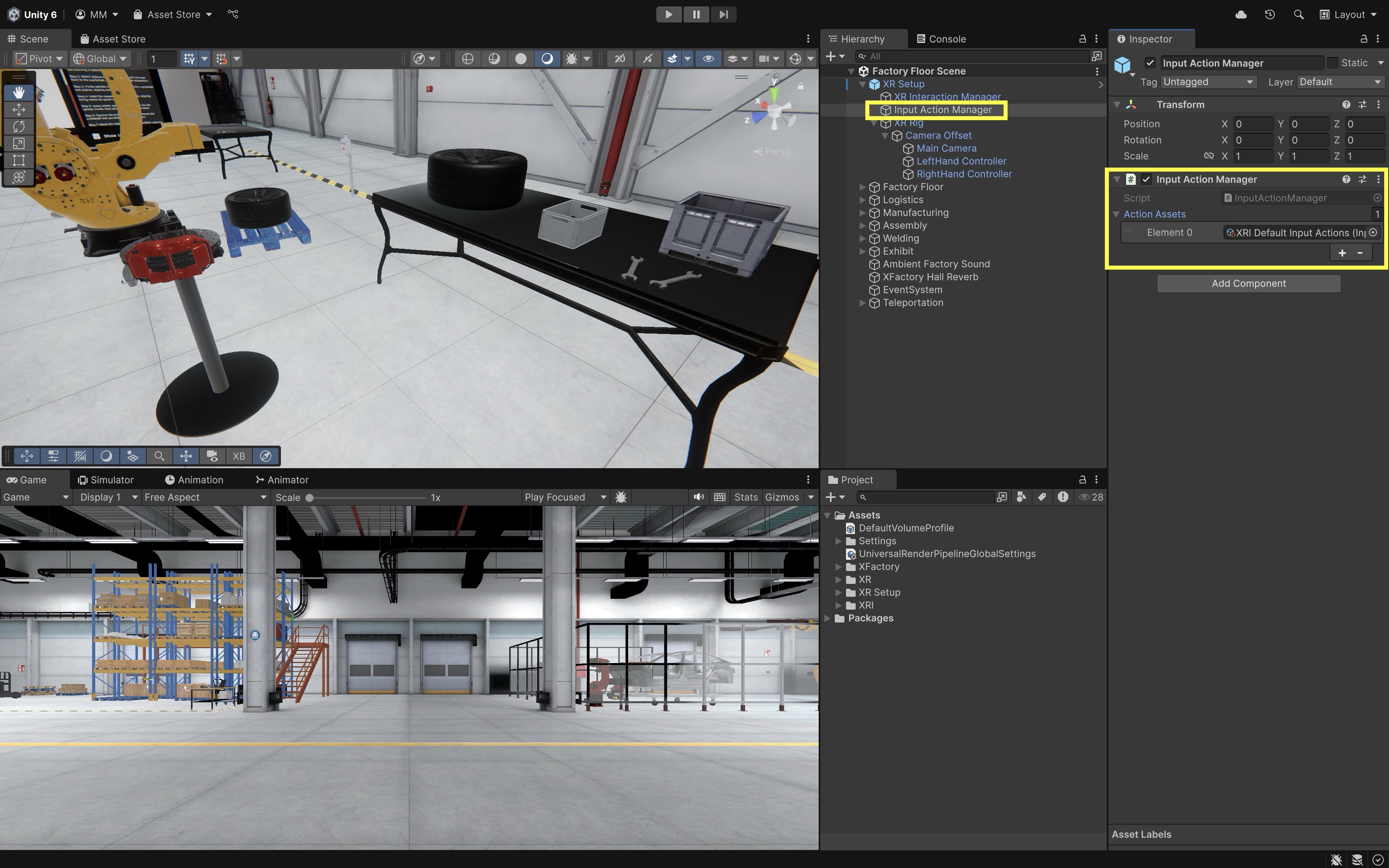1389x868 pixels.
Task: Toggle Stats in Game view
Action: click(746, 497)
